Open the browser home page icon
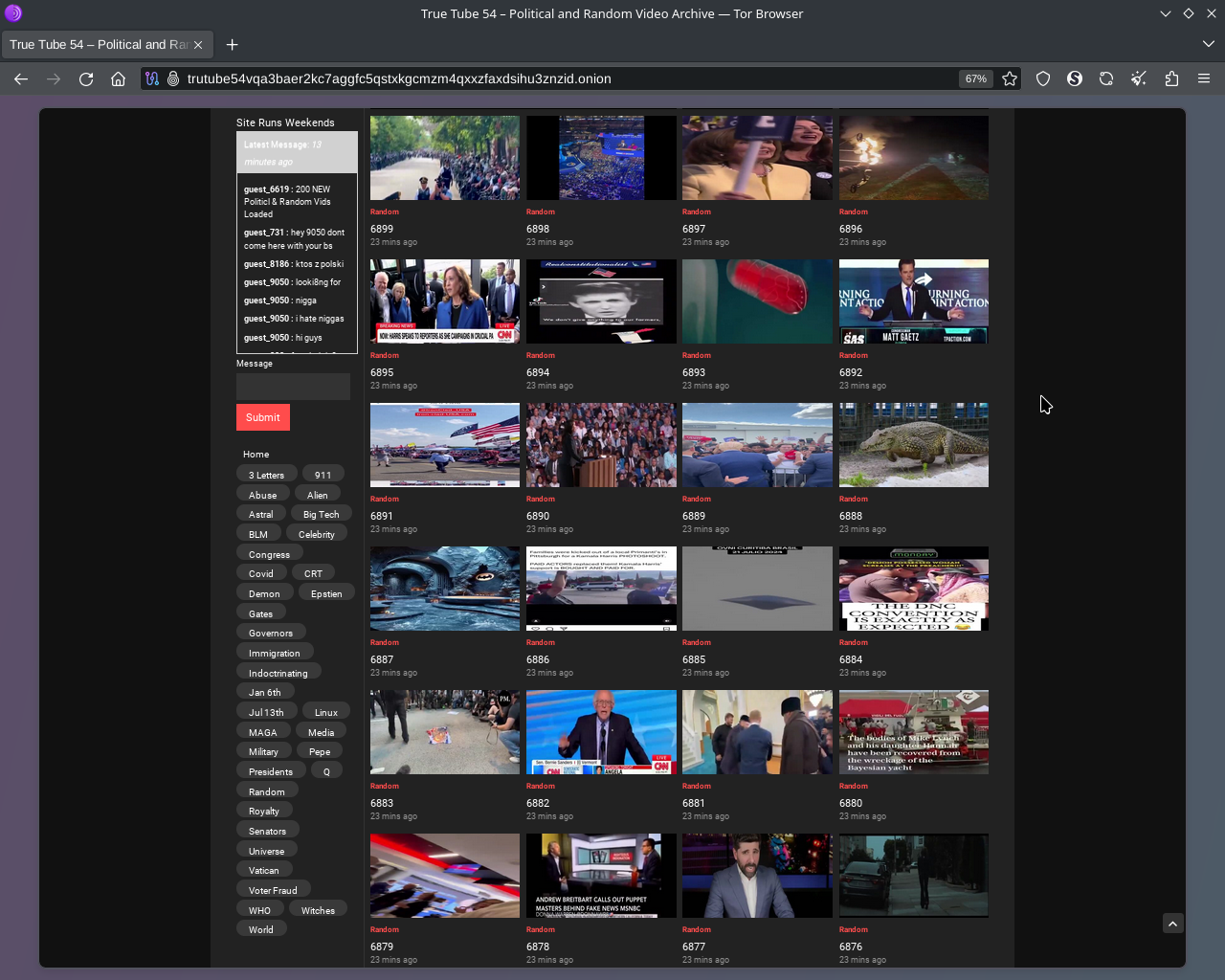Viewport: 1225px width, 980px height. pos(119,78)
